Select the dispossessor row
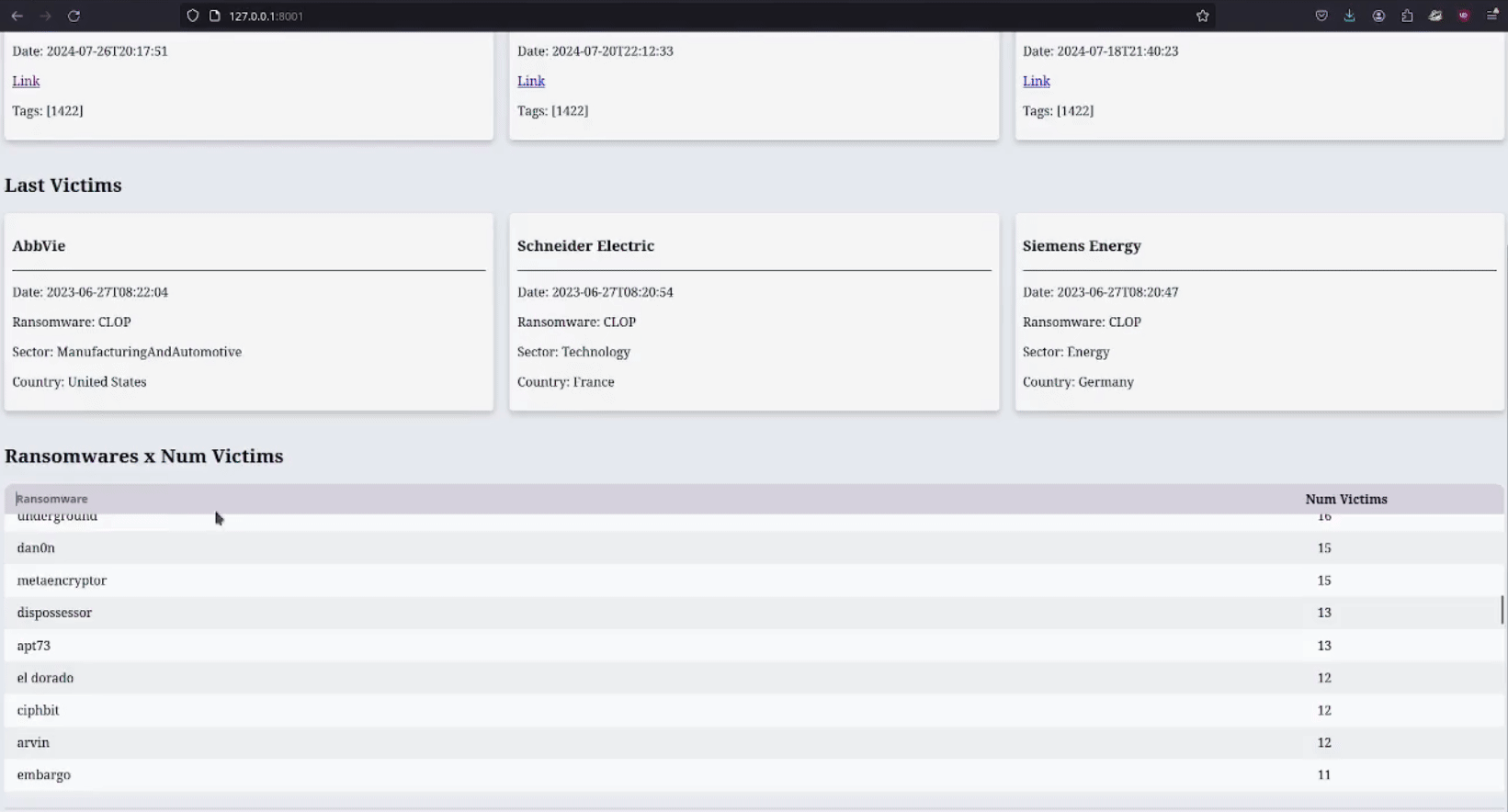1508x812 pixels. (x=754, y=613)
